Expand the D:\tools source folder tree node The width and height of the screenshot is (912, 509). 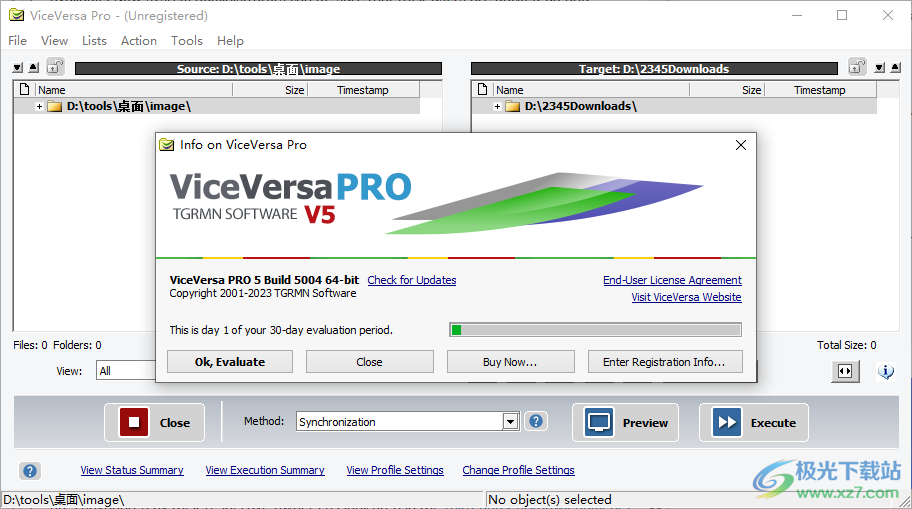click(x=39, y=106)
